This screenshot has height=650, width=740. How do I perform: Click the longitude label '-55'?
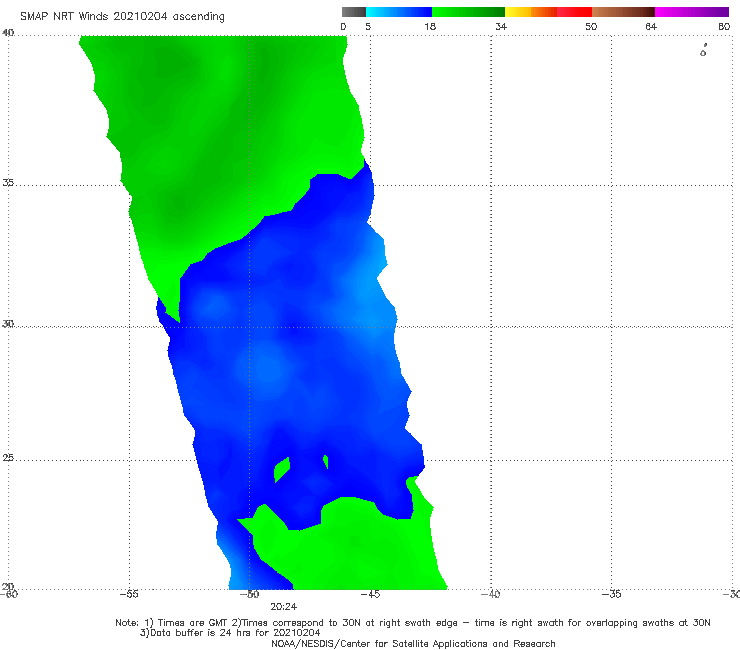pyautogui.click(x=129, y=594)
